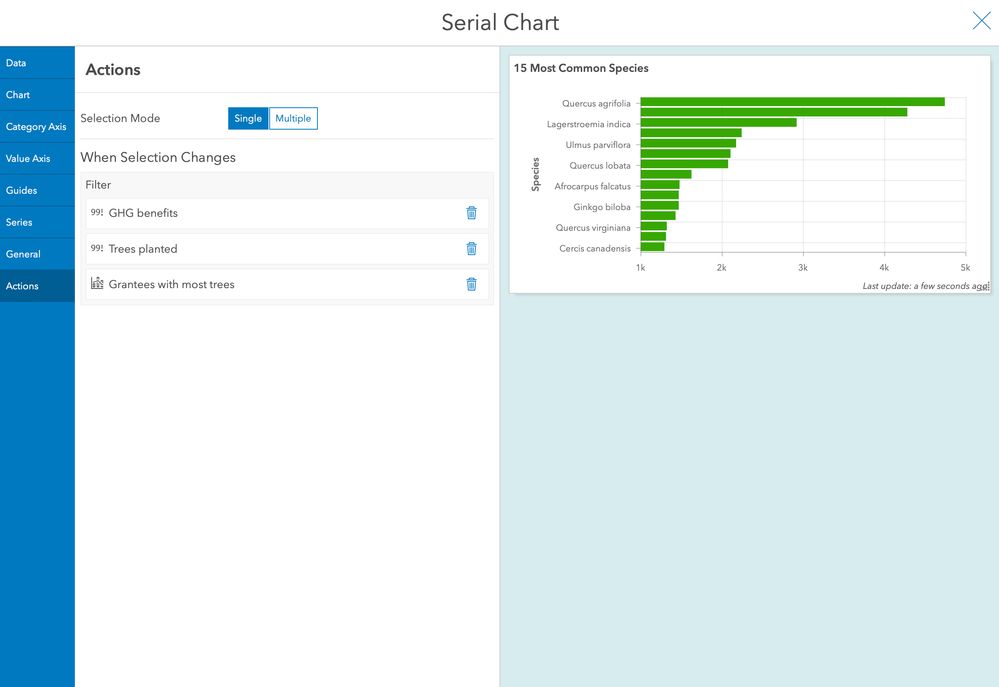Open the Data tab
This screenshot has width=999, height=687.
(x=37, y=62)
